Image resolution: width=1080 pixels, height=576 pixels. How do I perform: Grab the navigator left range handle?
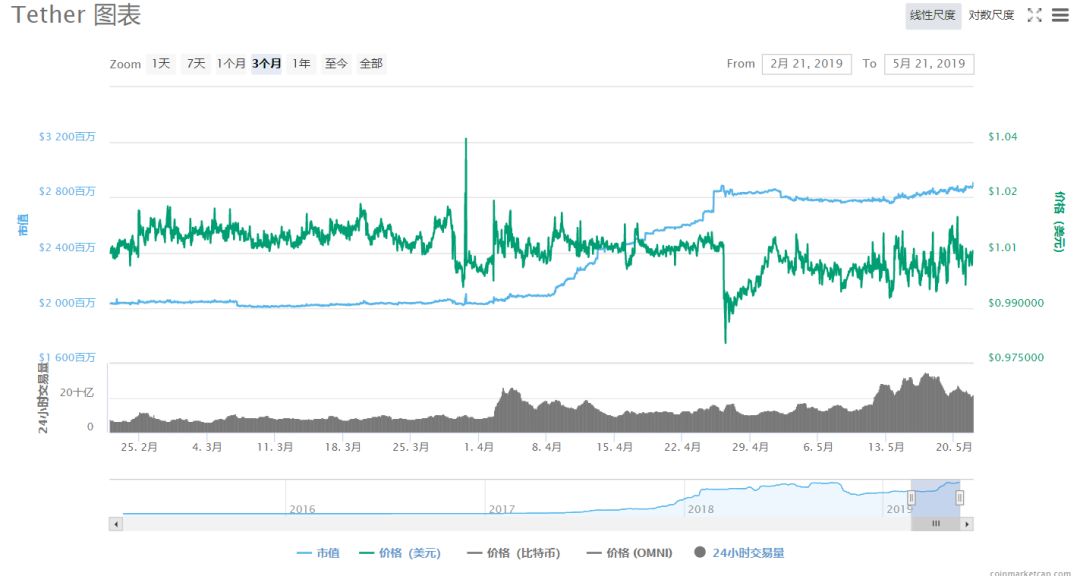(x=911, y=498)
